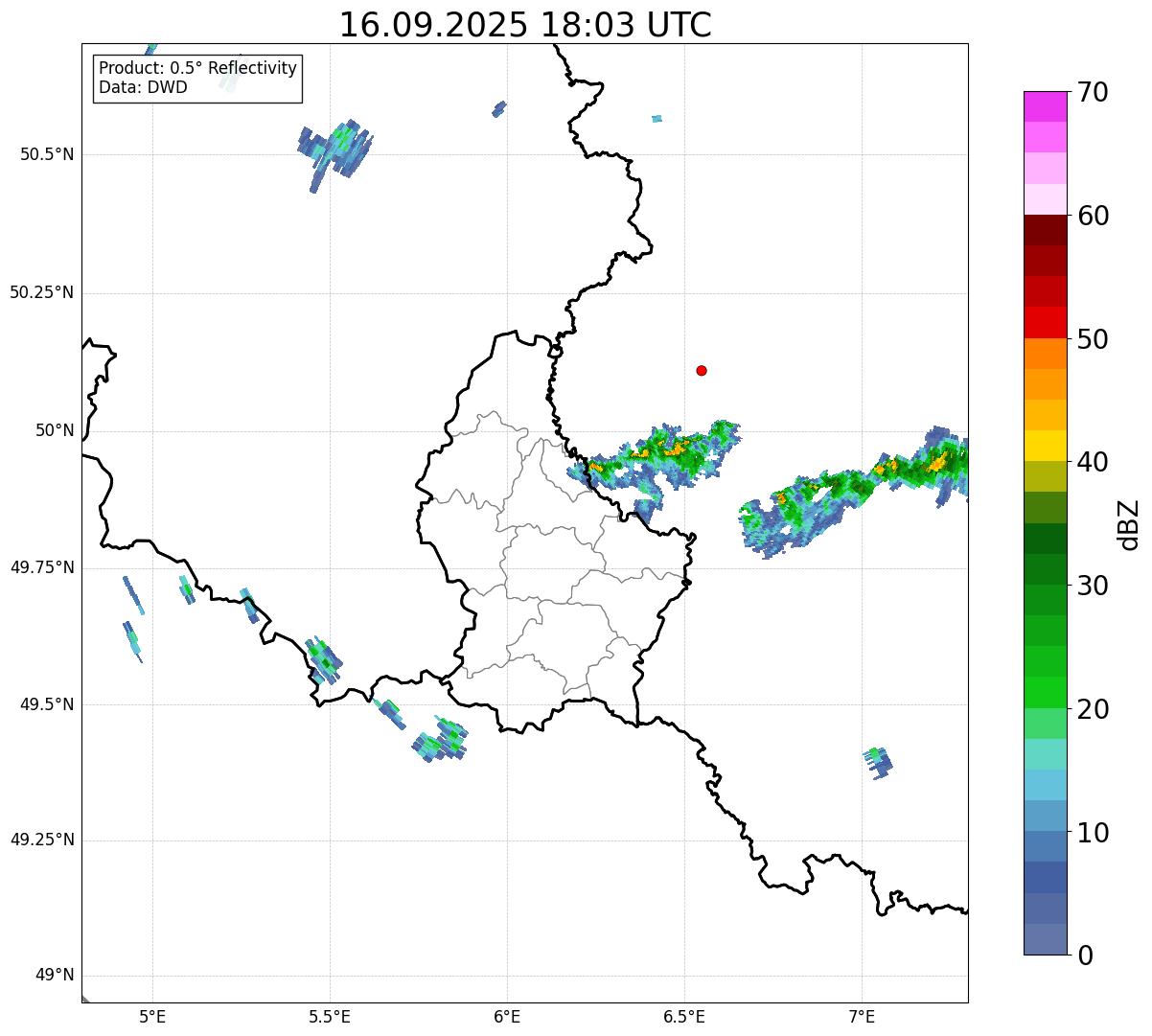
Task: Click the 30 dBZ colorbar tick label
Action: click(1093, 586)
